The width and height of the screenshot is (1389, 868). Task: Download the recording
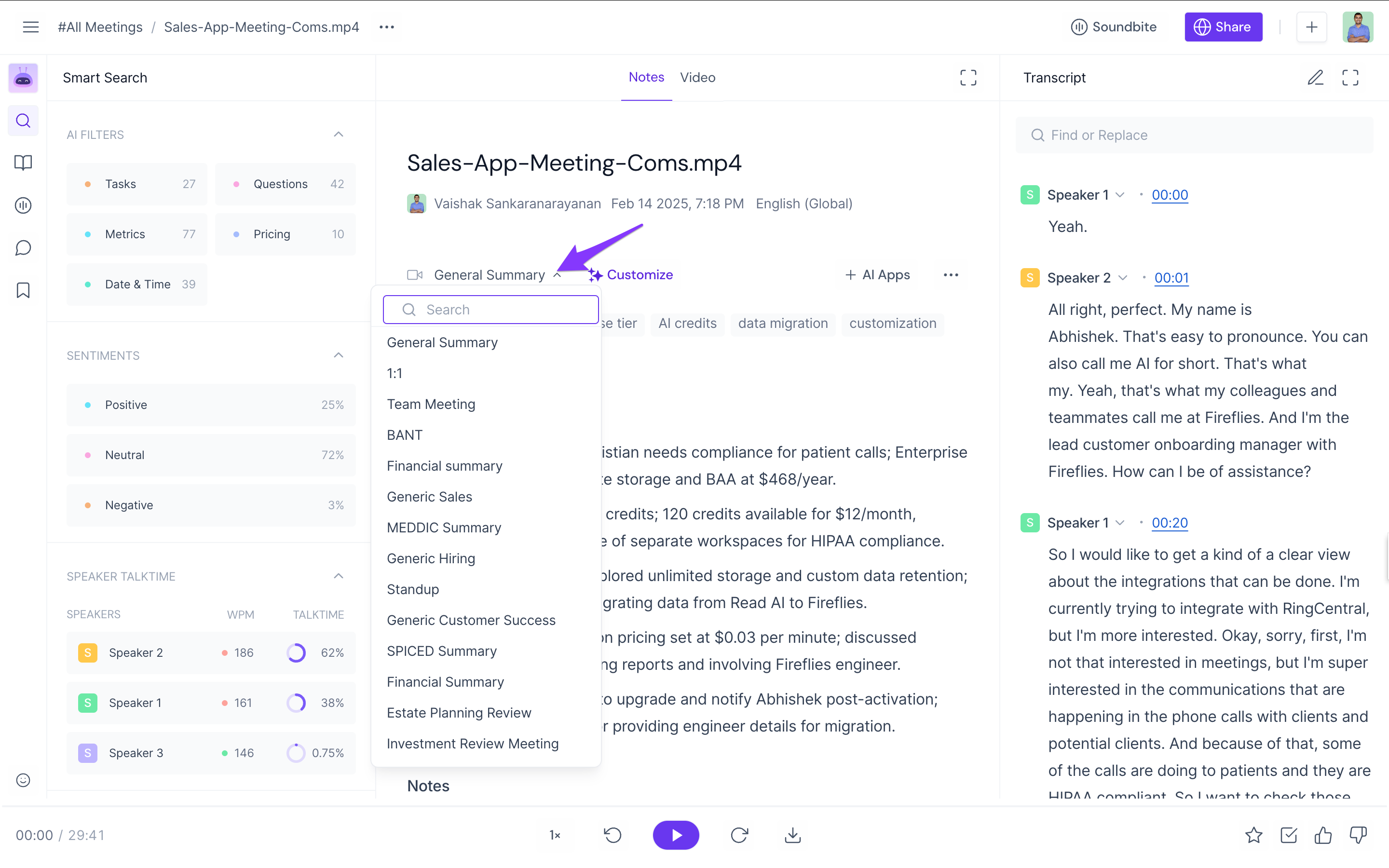pos(792,835)
